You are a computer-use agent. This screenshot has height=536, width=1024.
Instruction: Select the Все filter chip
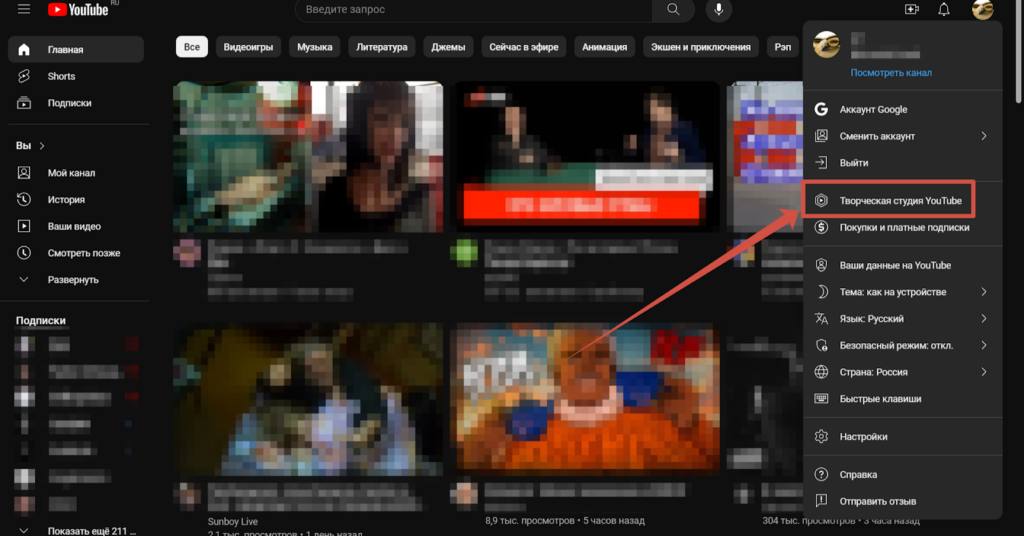click(192, 47)
